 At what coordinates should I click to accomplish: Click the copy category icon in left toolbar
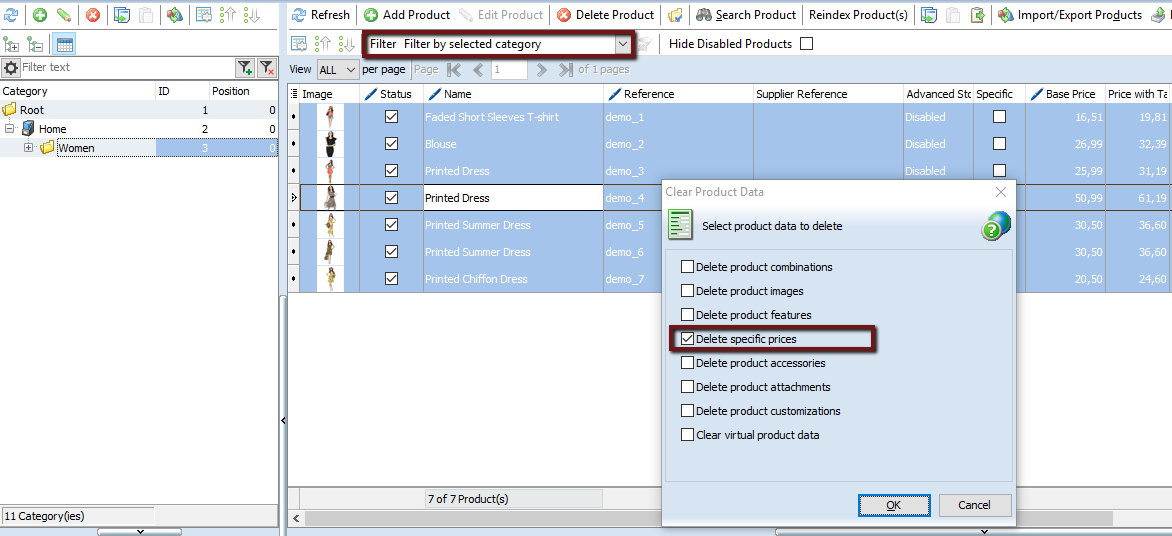click(123, 14)
